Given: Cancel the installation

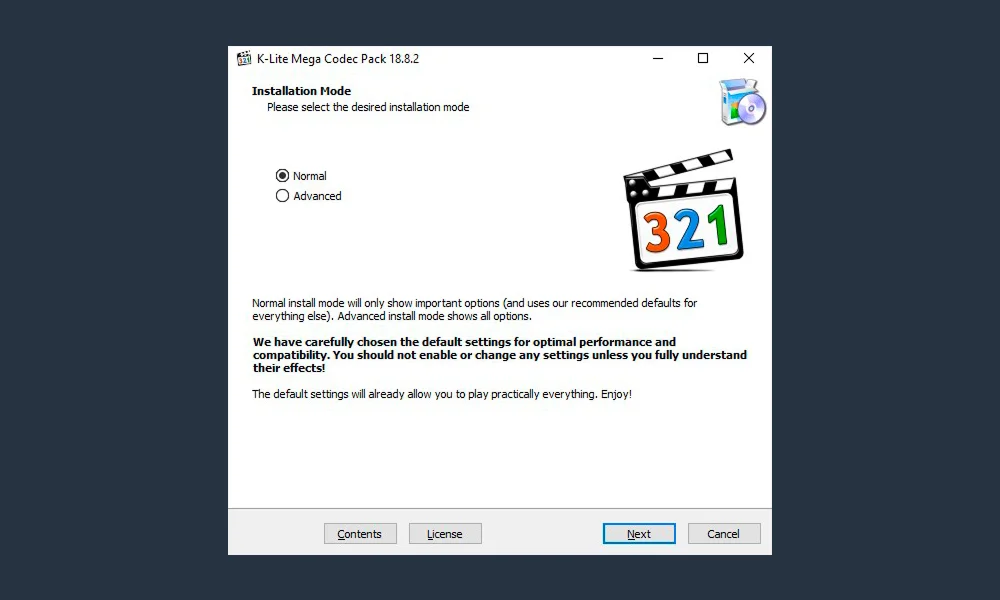Looking at the screenshot, I should (x=724, y=534).
